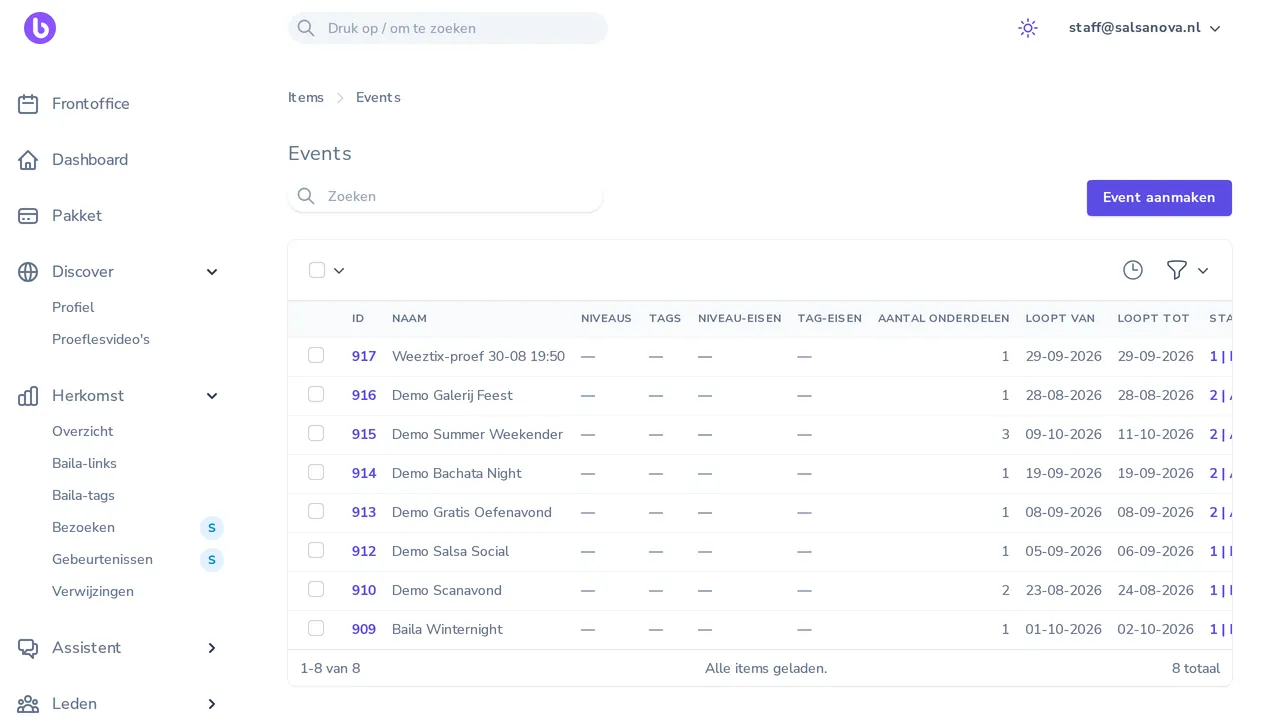Open Baila-tags in the sidebar
The image size is (1280, 720).
click(x=83, y=496)
